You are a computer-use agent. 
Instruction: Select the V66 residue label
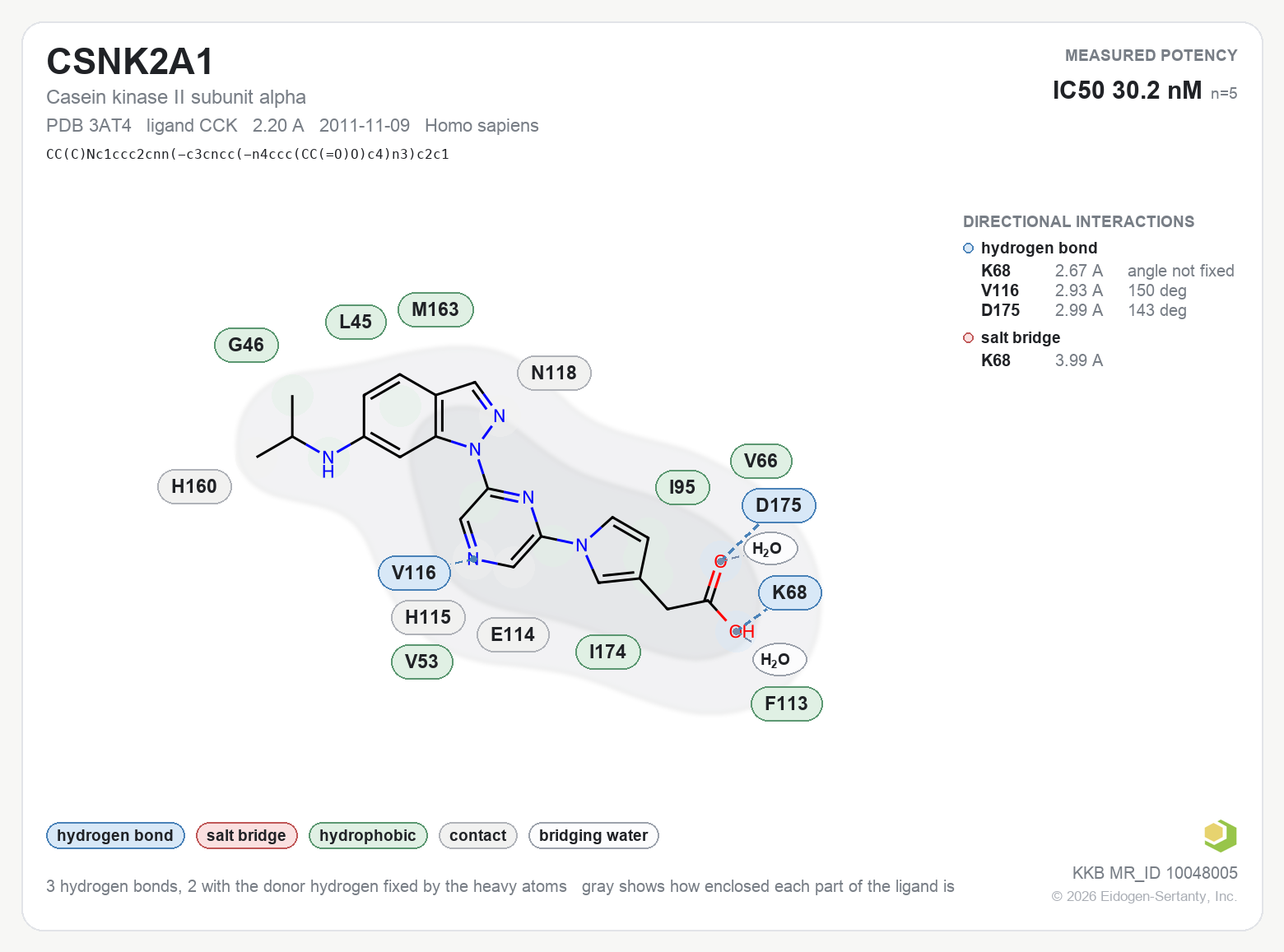761,461
